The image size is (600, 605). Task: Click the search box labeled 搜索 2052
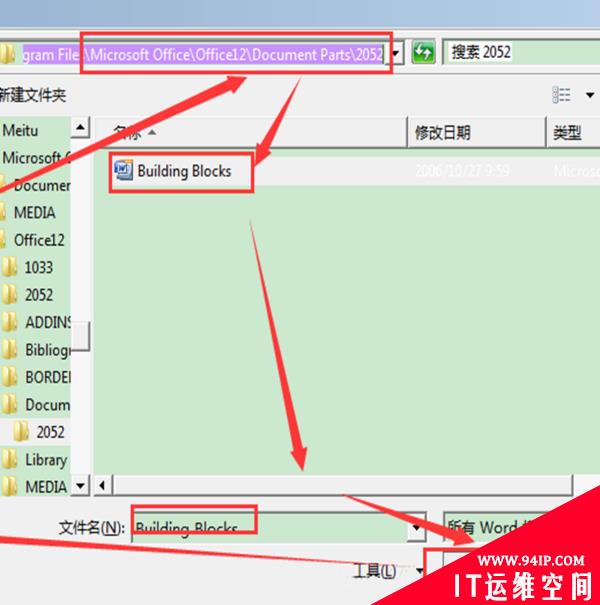[x=521, y=52]
